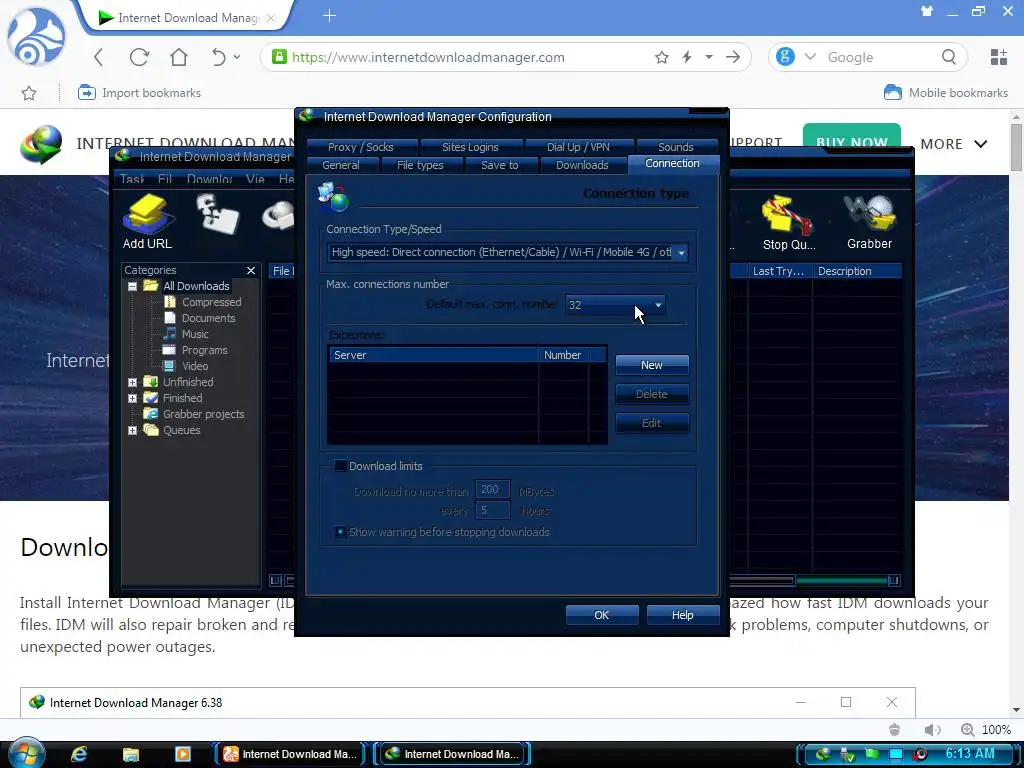Toggle Show warning before stopping downloads

point(340,532)
